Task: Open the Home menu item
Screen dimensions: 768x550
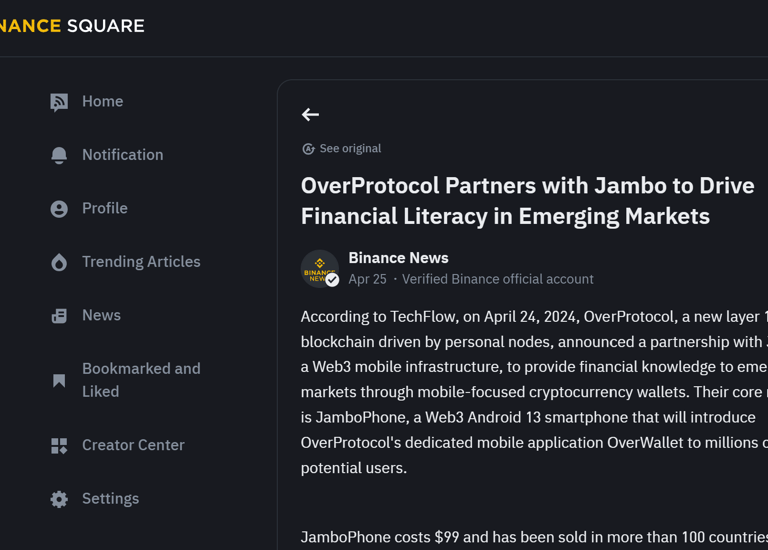Action: pos(102,102)
